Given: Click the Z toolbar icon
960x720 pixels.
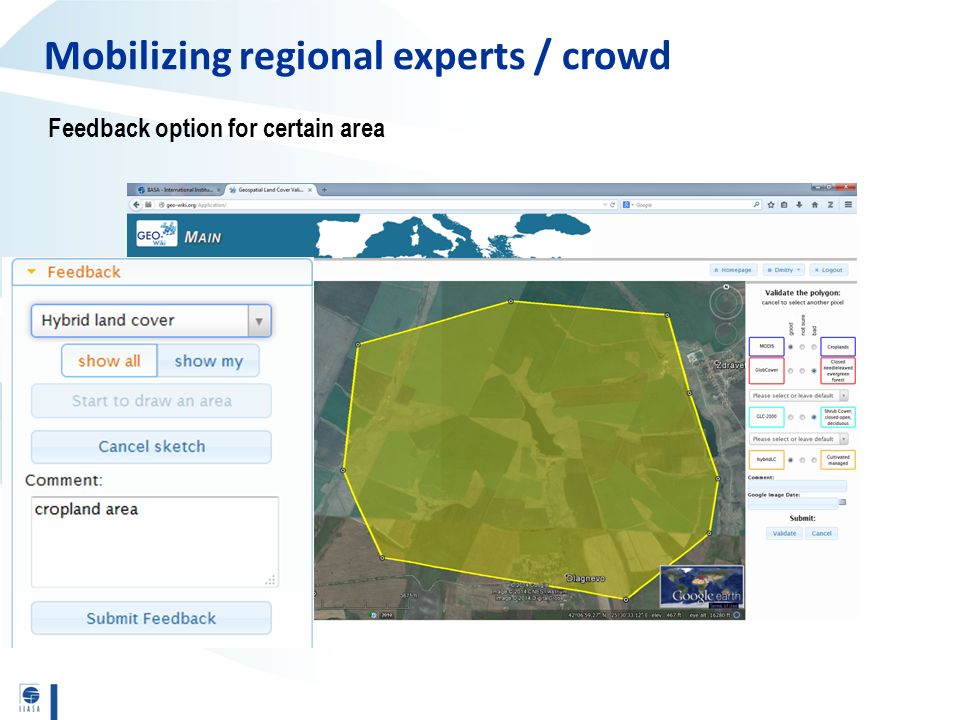Looking at the screenshot, I should pyautogui.click(x=831, y=204).
